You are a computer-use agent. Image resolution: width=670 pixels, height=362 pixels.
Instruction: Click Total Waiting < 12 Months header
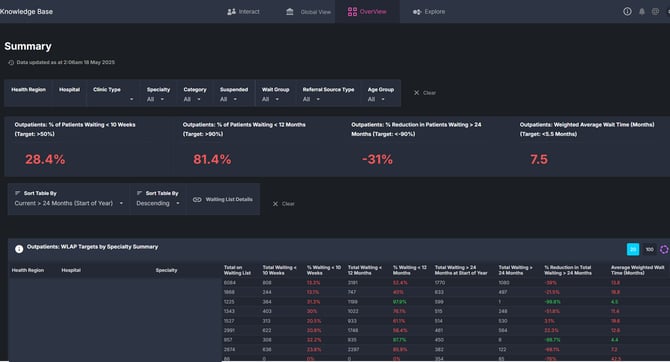click(365, 270)
